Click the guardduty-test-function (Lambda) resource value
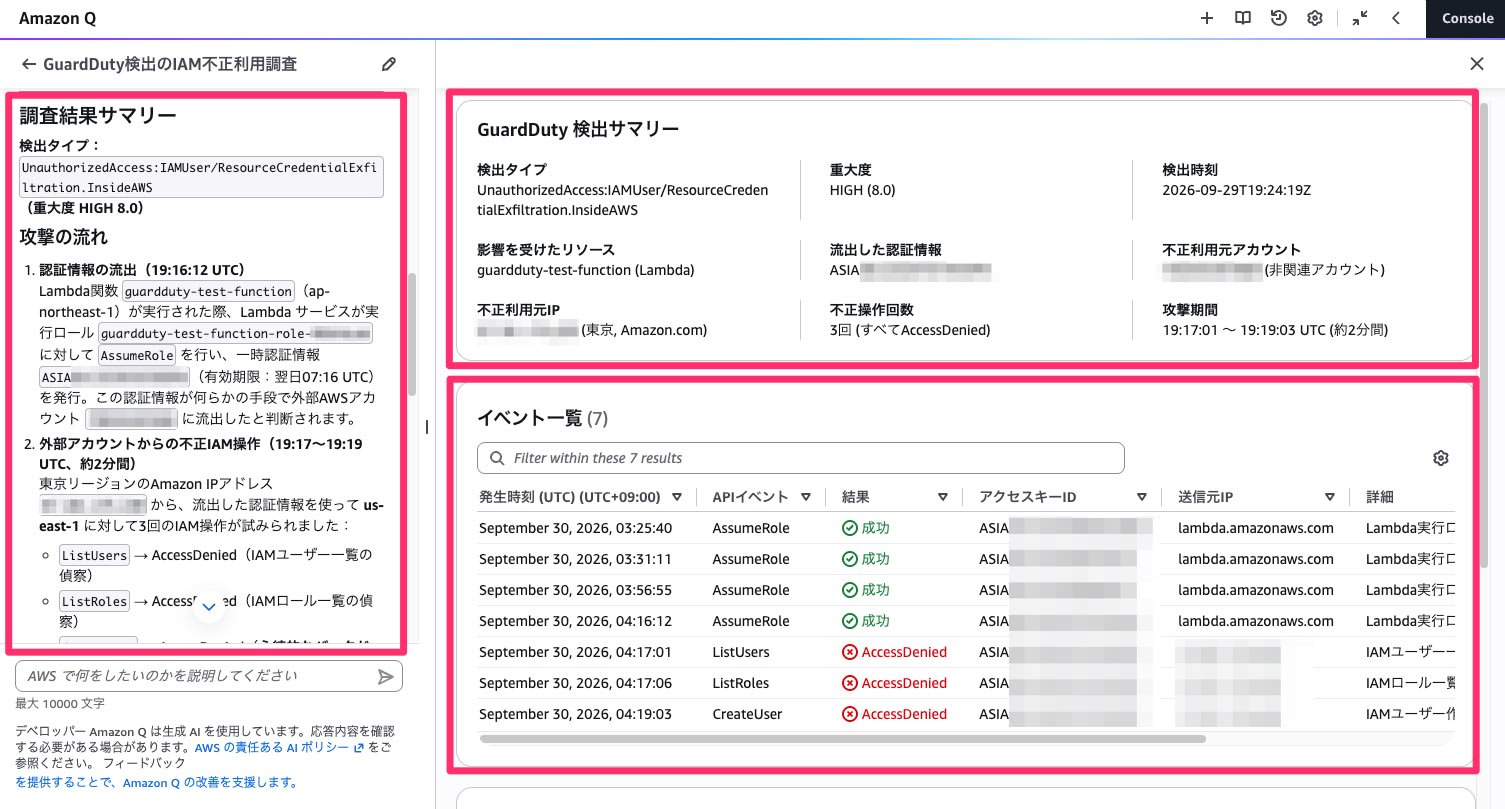 (586, 270)
